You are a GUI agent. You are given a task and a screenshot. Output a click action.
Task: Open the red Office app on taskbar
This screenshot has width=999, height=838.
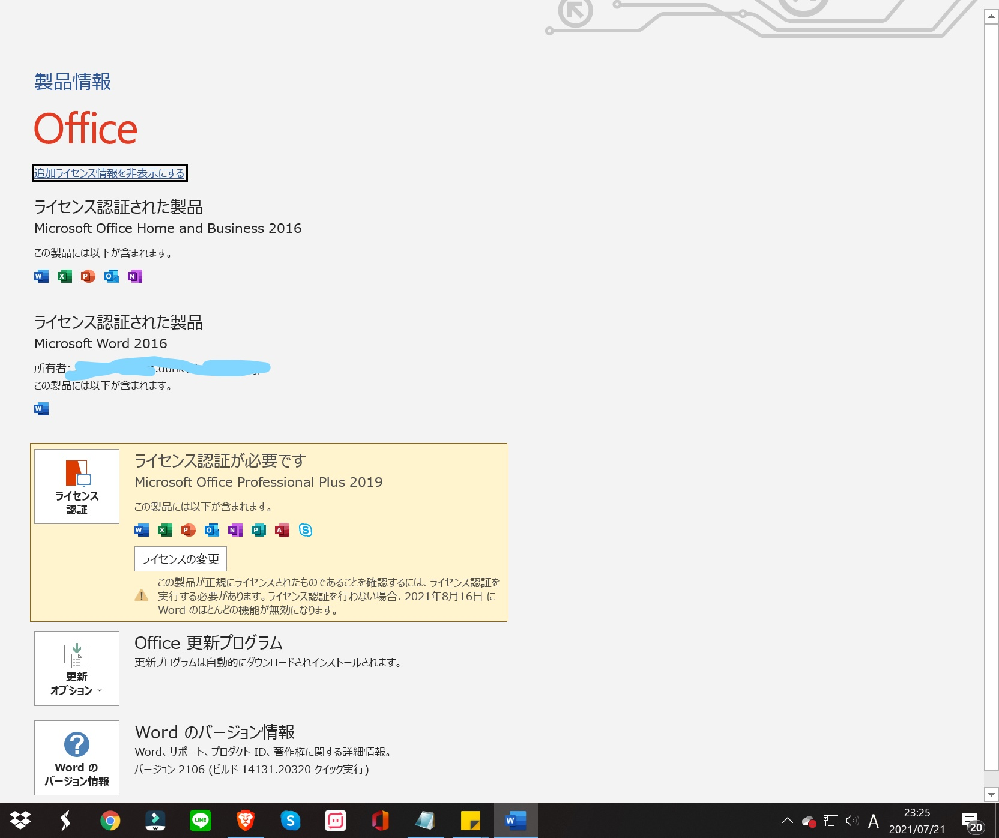click(380, 821)
